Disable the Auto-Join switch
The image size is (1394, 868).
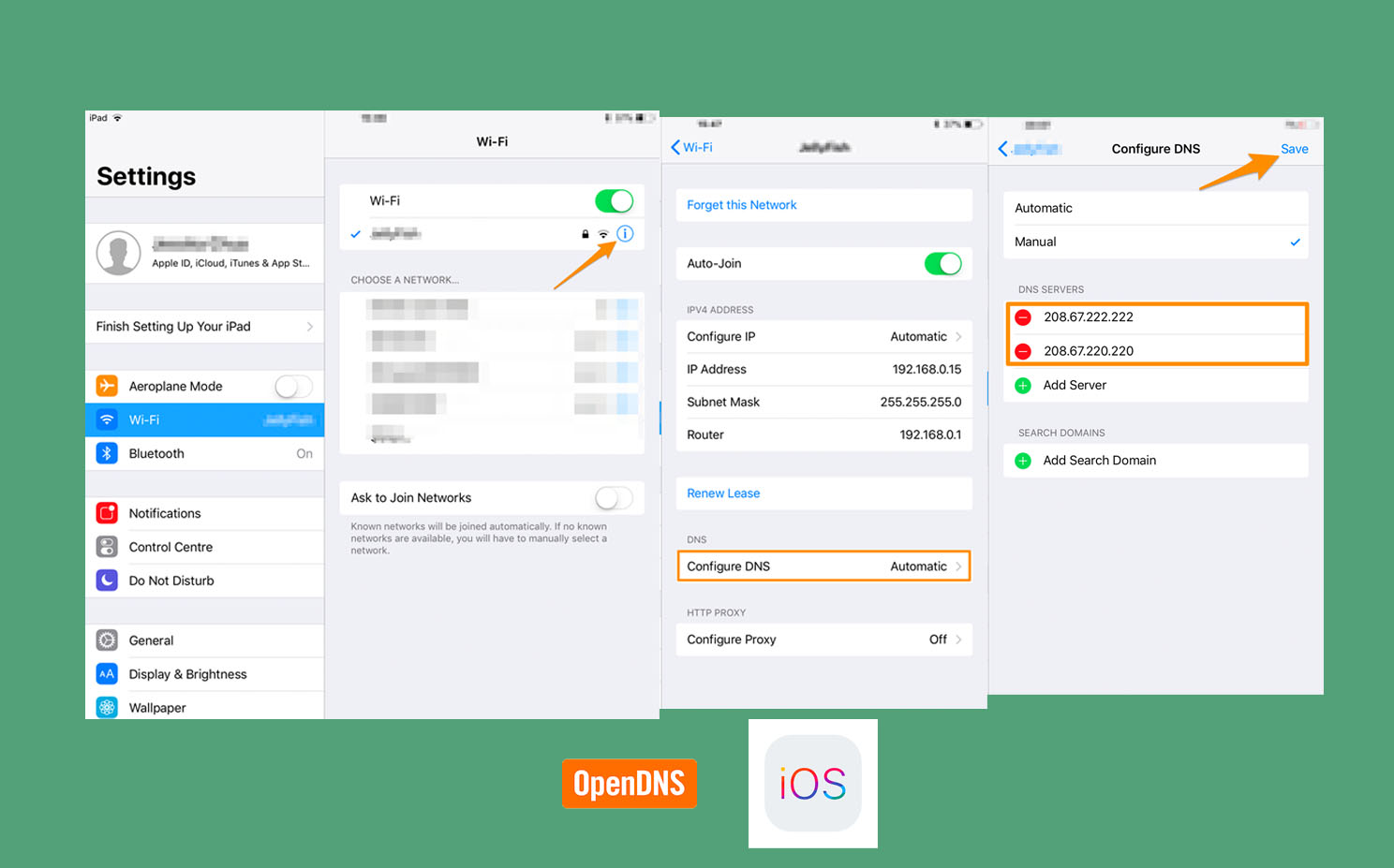coord(942,264)
